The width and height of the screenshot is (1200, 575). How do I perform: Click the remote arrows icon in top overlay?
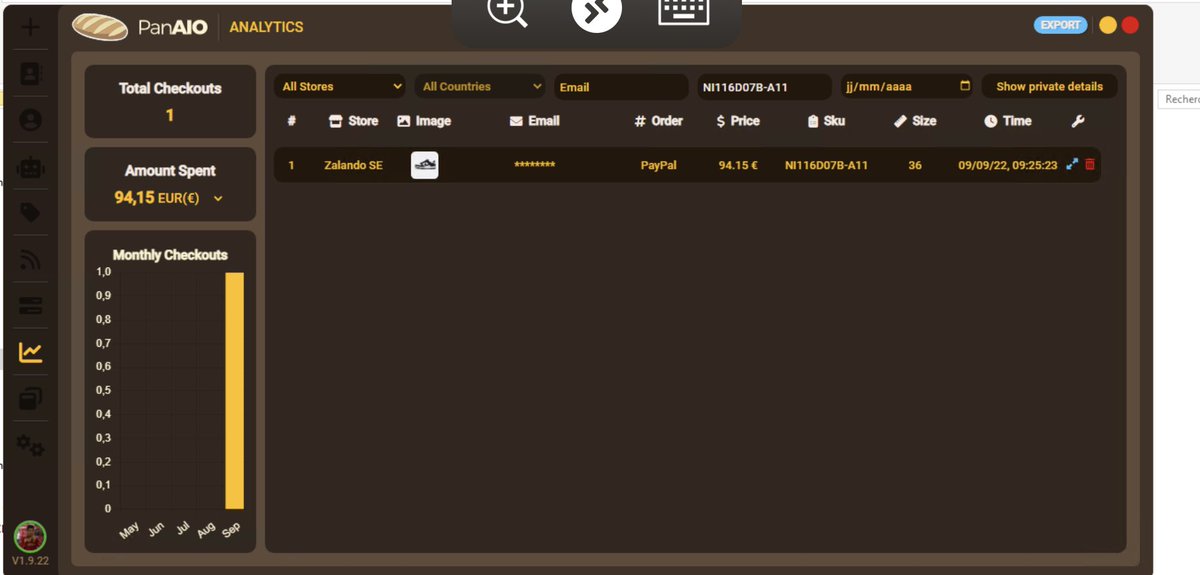pos(597,10)
